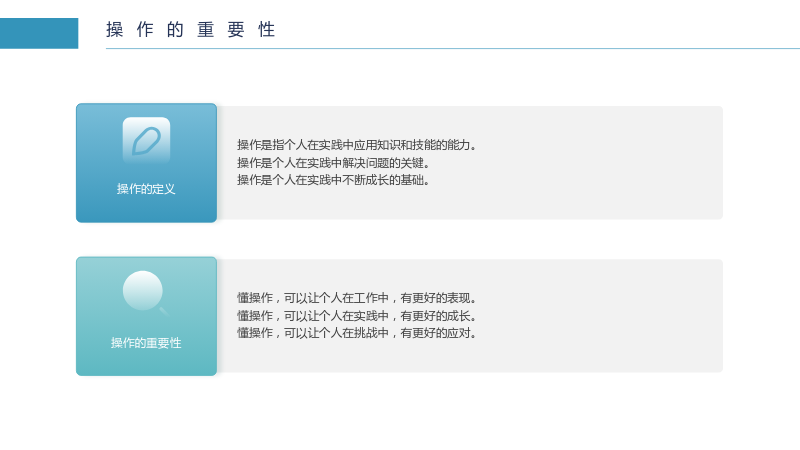Click line 懂操作，可以让个人在挑战中，有更好的应对

(x=357, y=333)
